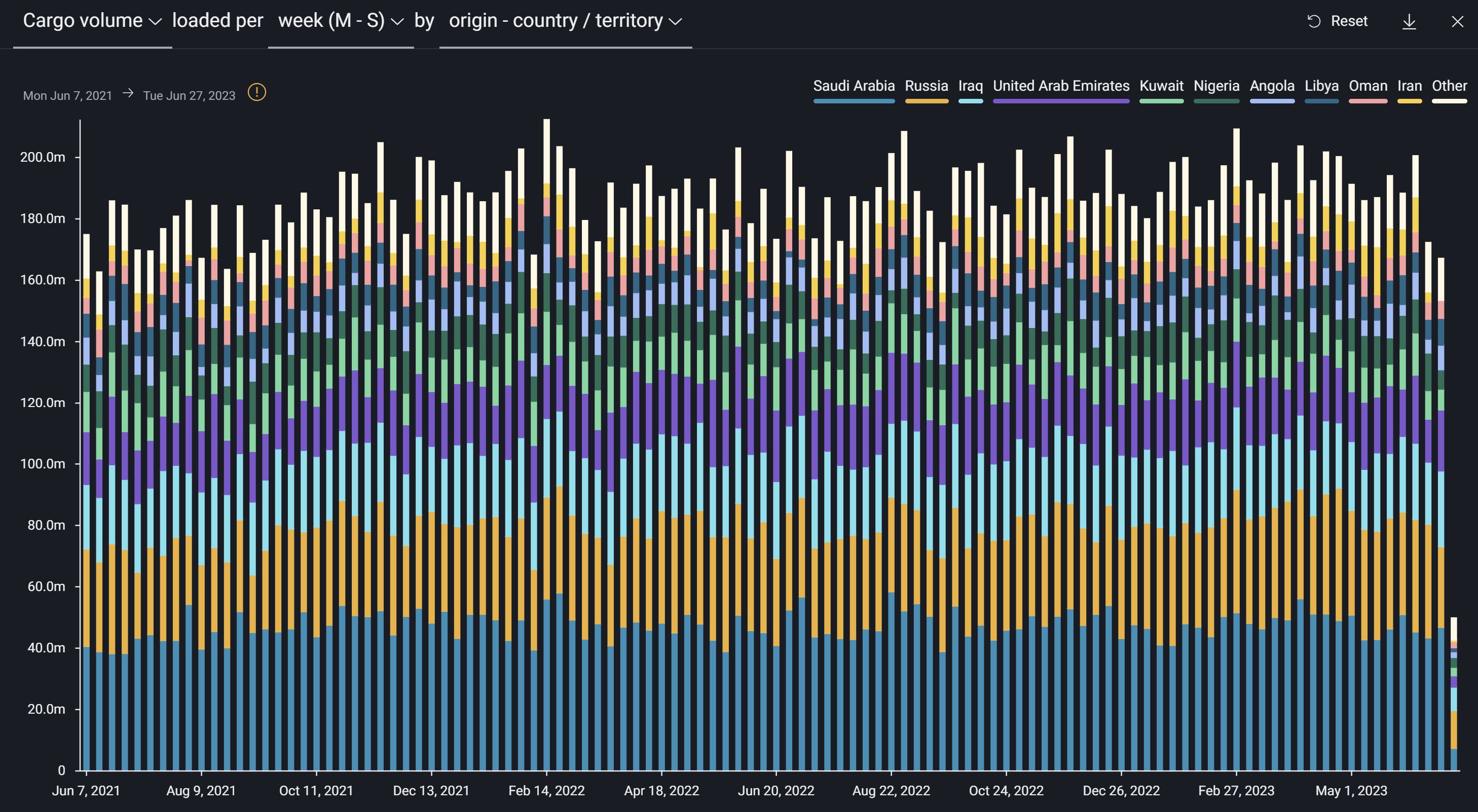Click the 100.0m y-axis label
Screen dimensions: 1478x812
tap(43, 463)
